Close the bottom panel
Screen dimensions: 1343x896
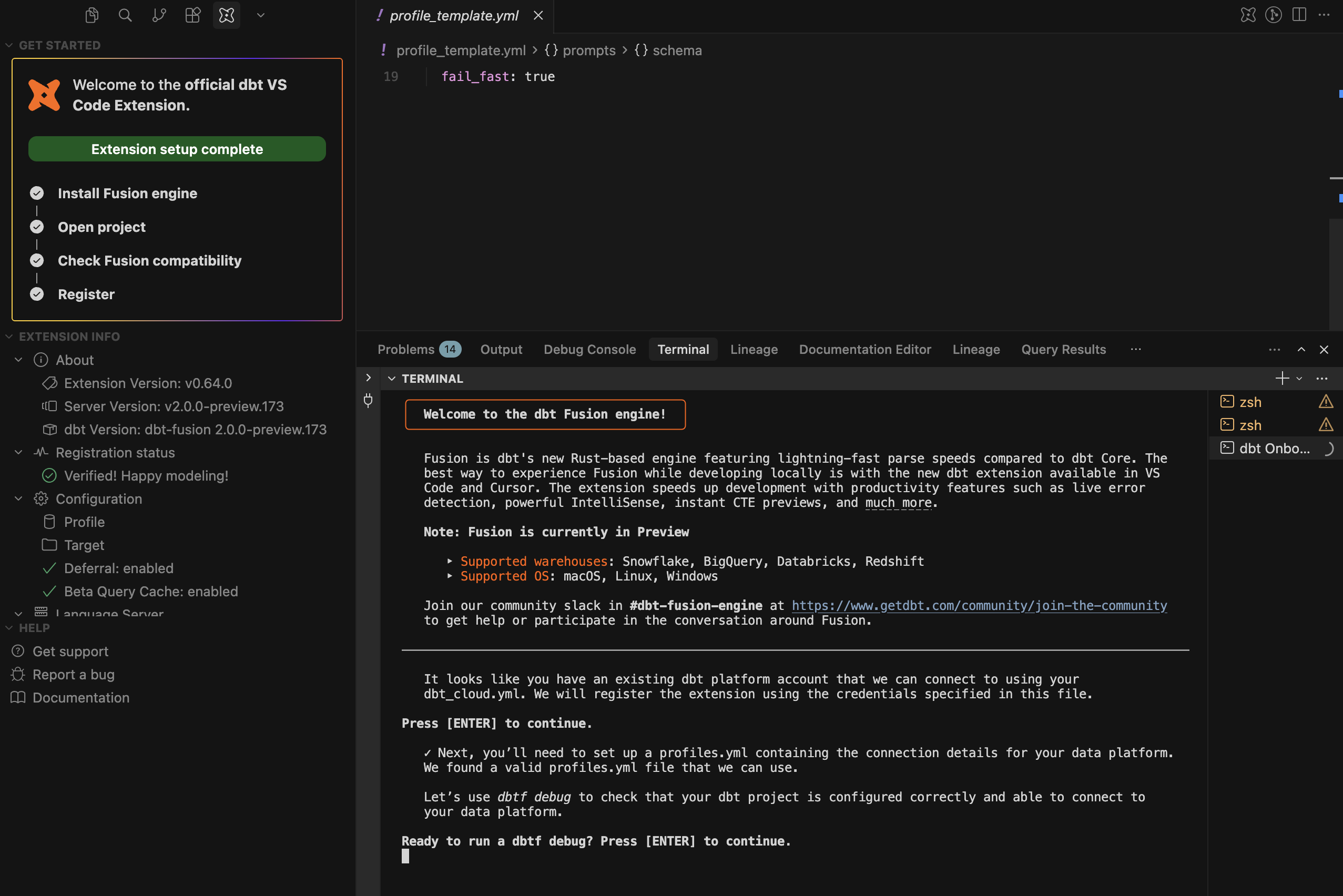1324,349
